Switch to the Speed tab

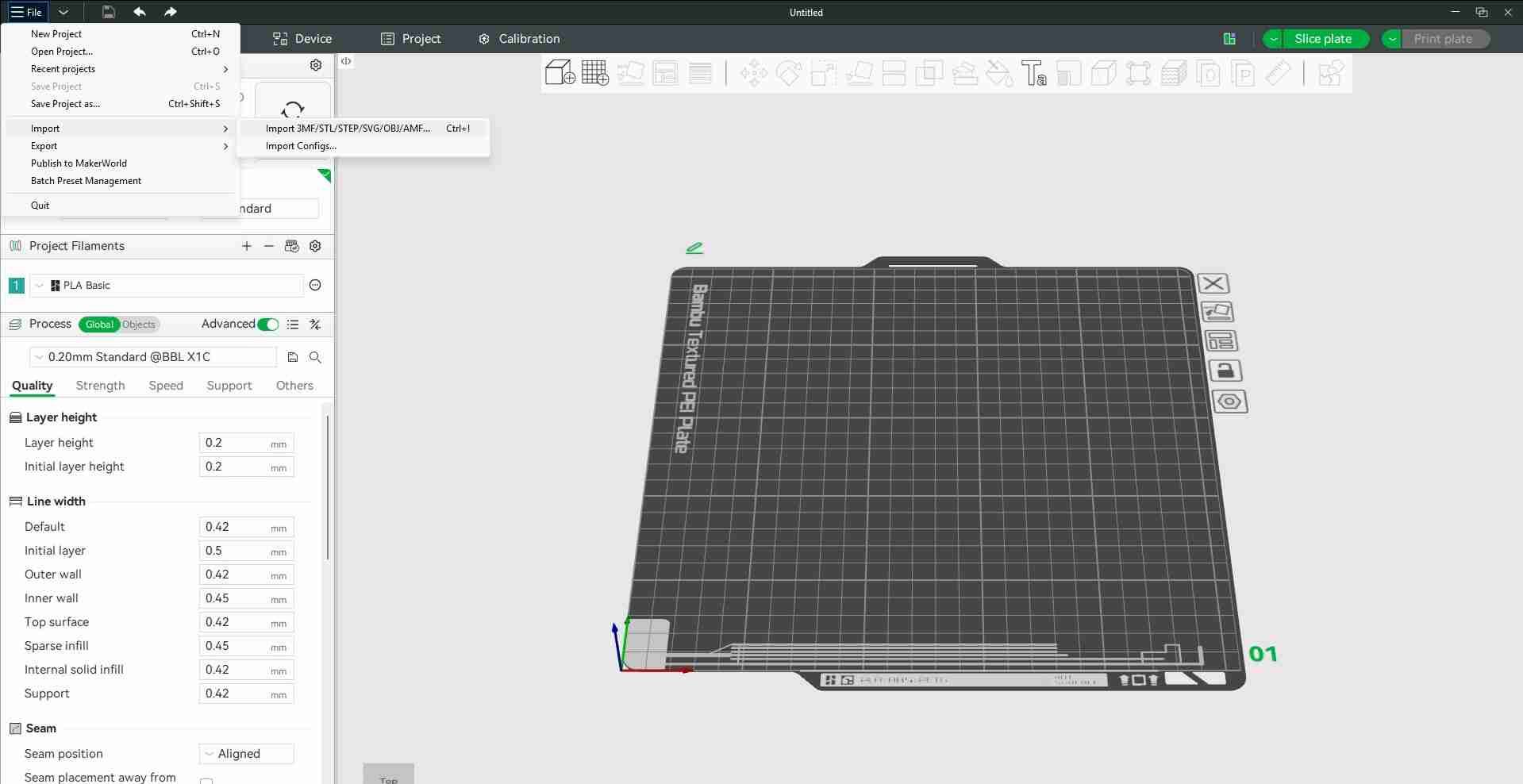(x=166, y=386)
